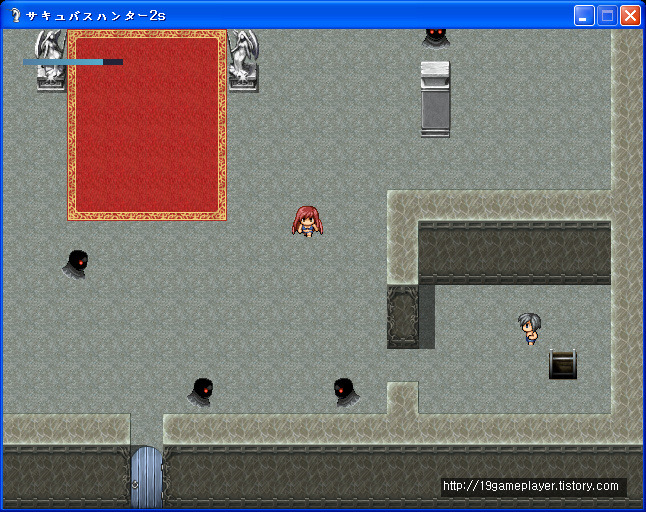Click the shadow ghost beside the small stone pillar

tap(346, 392)
